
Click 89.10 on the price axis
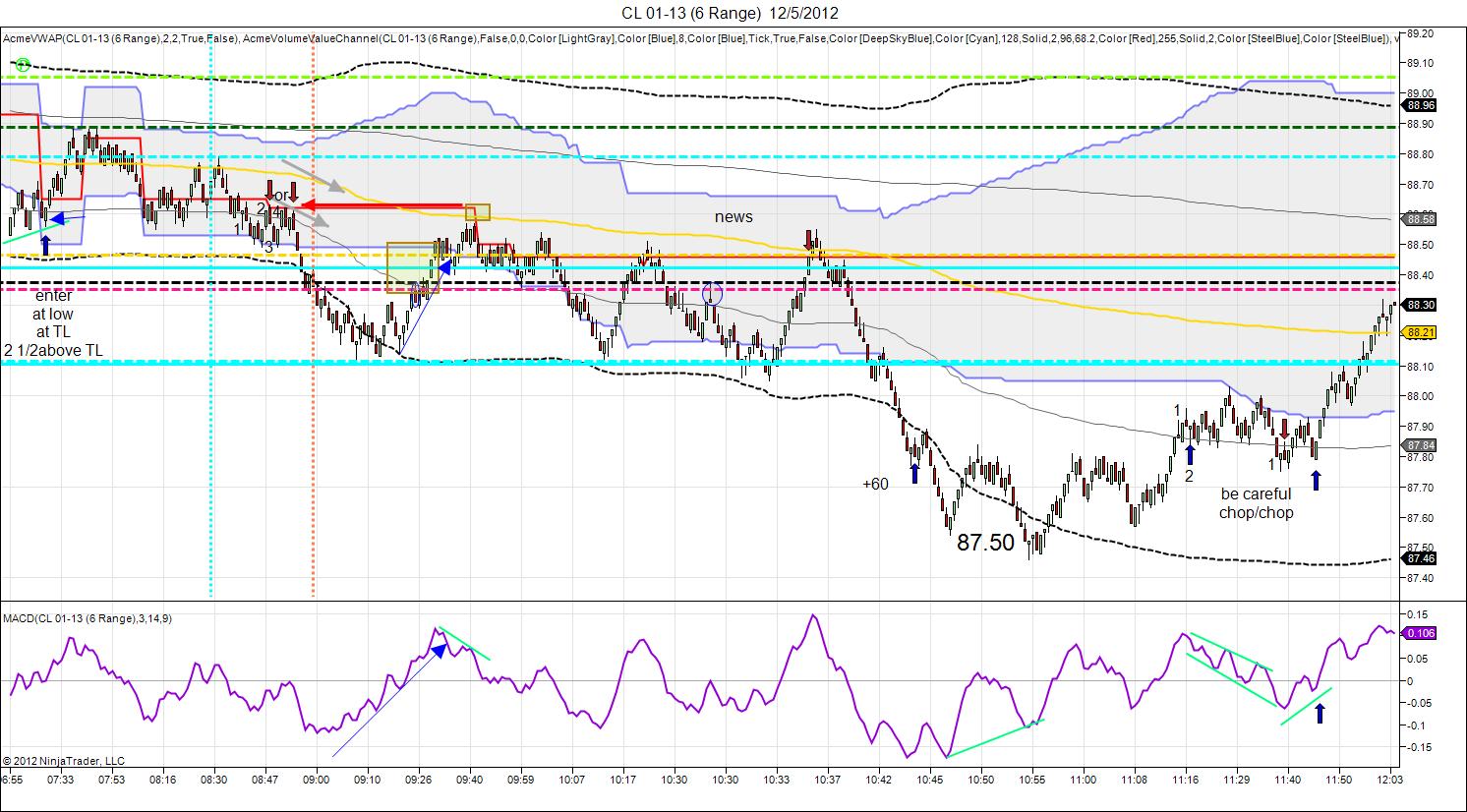1421,64
